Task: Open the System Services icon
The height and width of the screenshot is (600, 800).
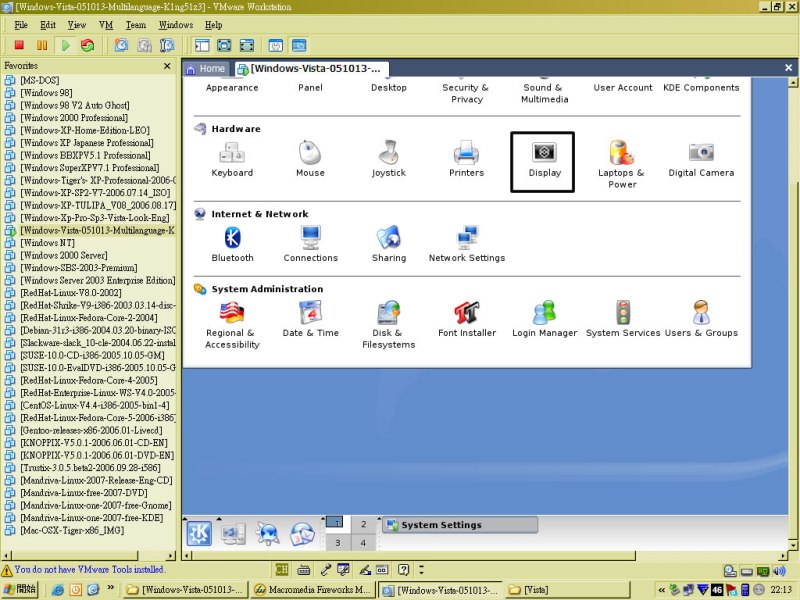Action: point(623,319)
